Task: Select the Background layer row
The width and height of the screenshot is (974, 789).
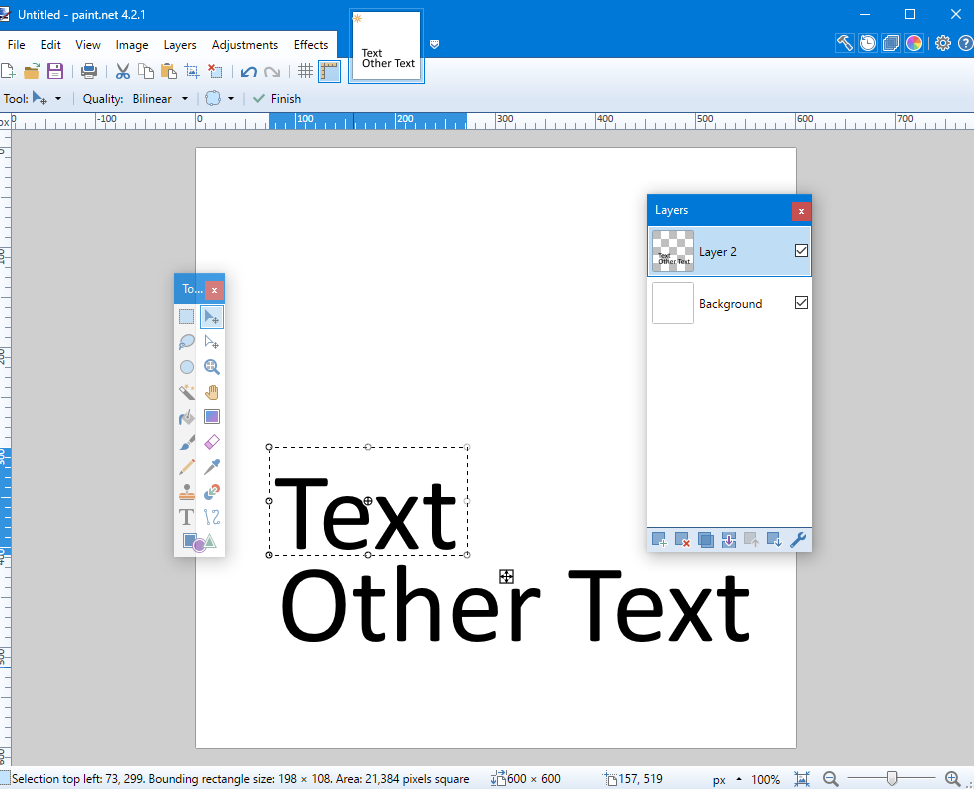Action: click(729, 303)
